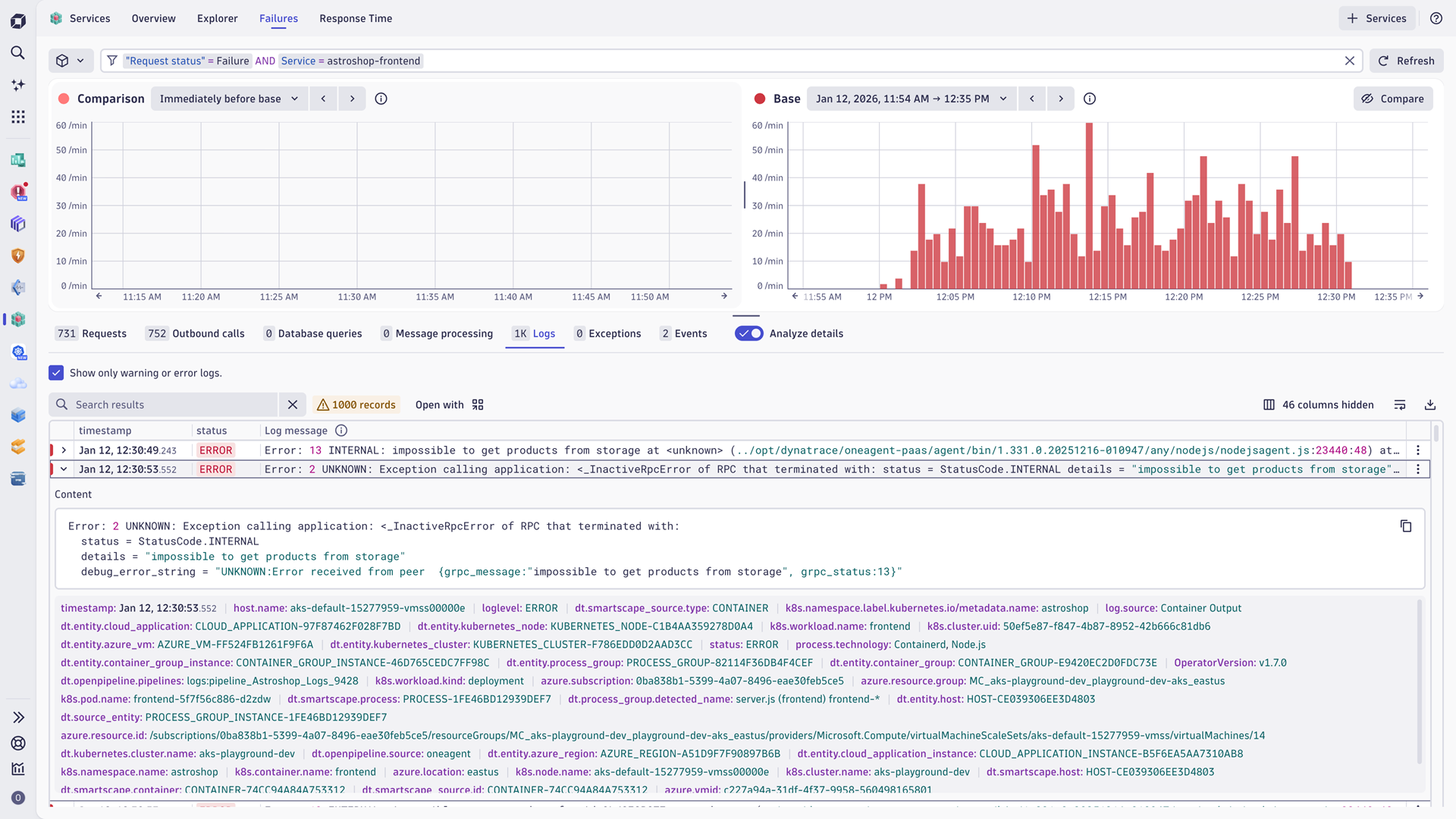Viewport: 1456px width, 819px height.
Task: Uncheck Show only warning or error logs
Action: point(56,372)
